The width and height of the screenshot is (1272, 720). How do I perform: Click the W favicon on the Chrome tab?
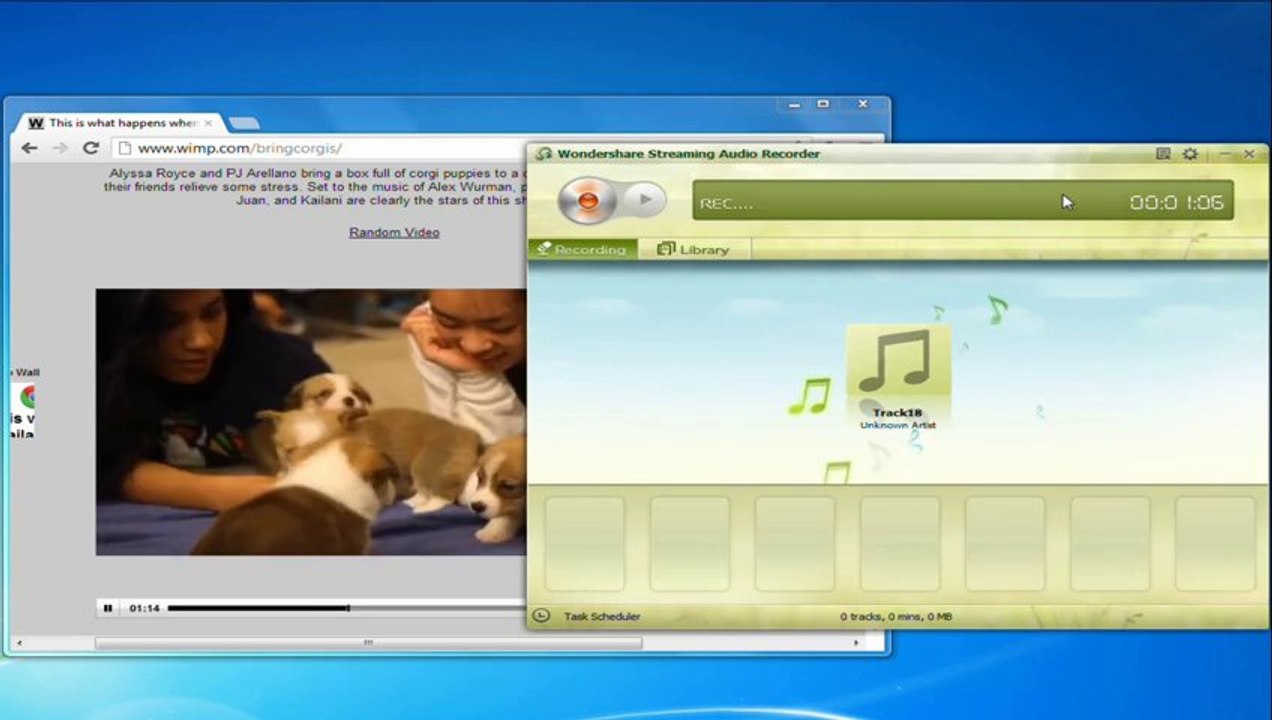pyautogui.click(x=36, y=123)
